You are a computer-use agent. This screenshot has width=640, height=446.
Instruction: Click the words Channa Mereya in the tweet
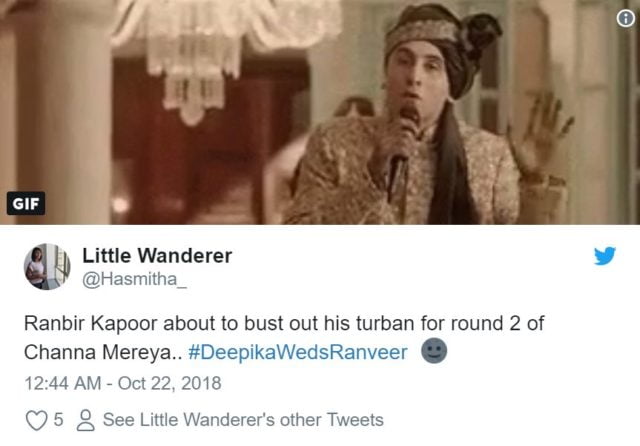pyautogui.click(x=98, y=352)
